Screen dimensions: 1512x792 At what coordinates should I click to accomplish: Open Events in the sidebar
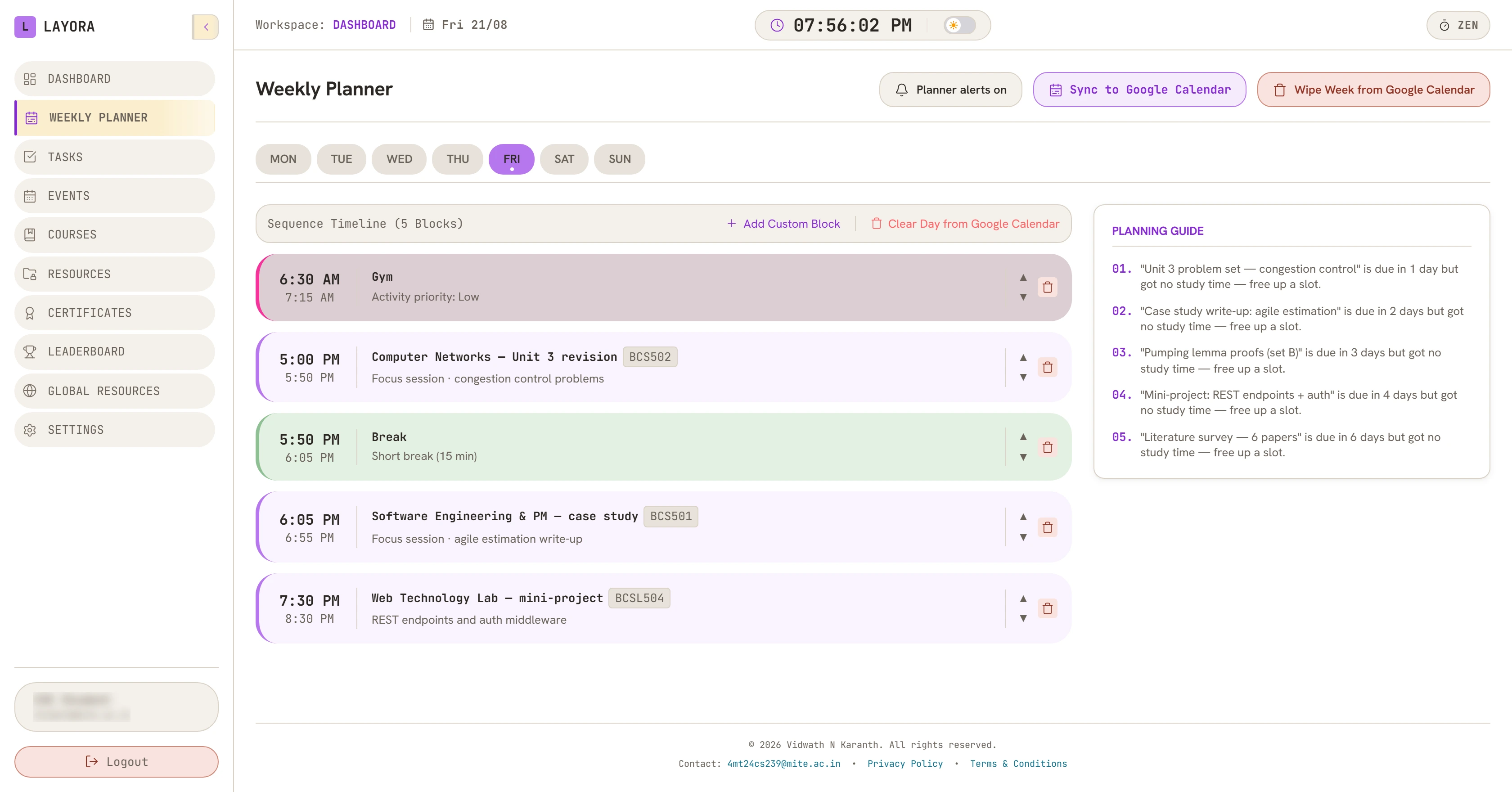[x=115, y=195]
